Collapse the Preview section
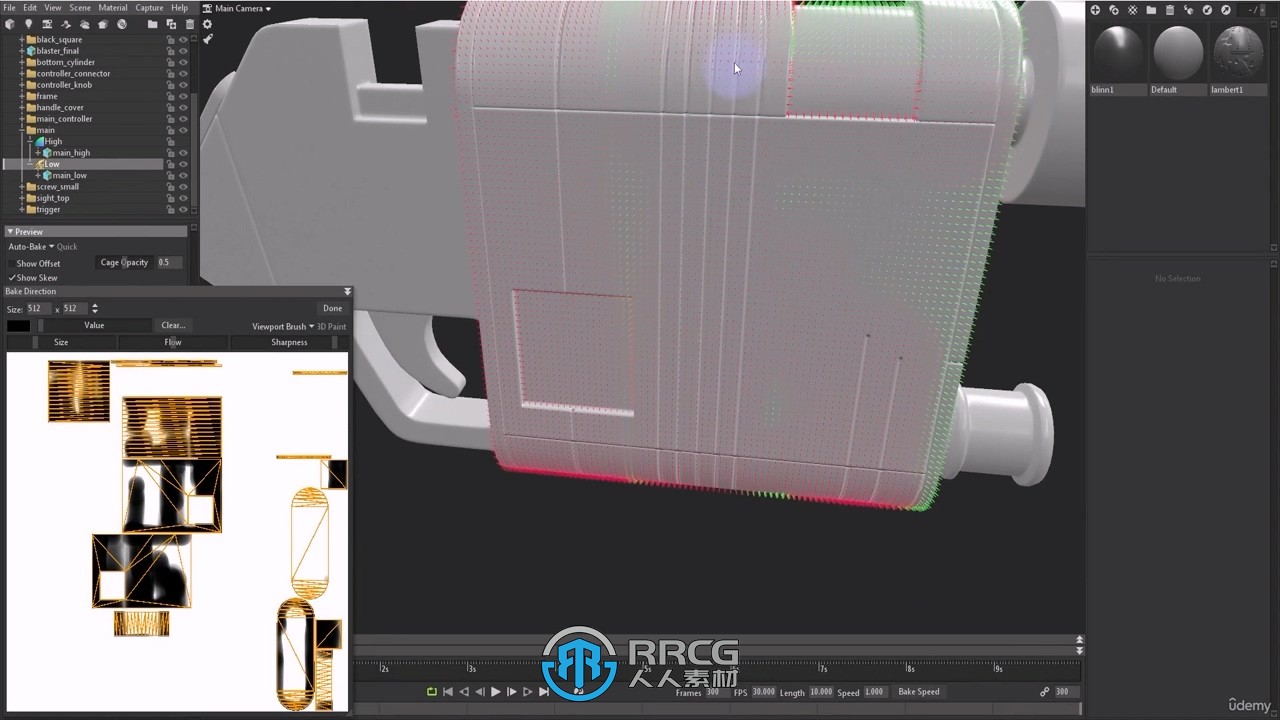The image size is (1280, 720). [x=10, y=232]
